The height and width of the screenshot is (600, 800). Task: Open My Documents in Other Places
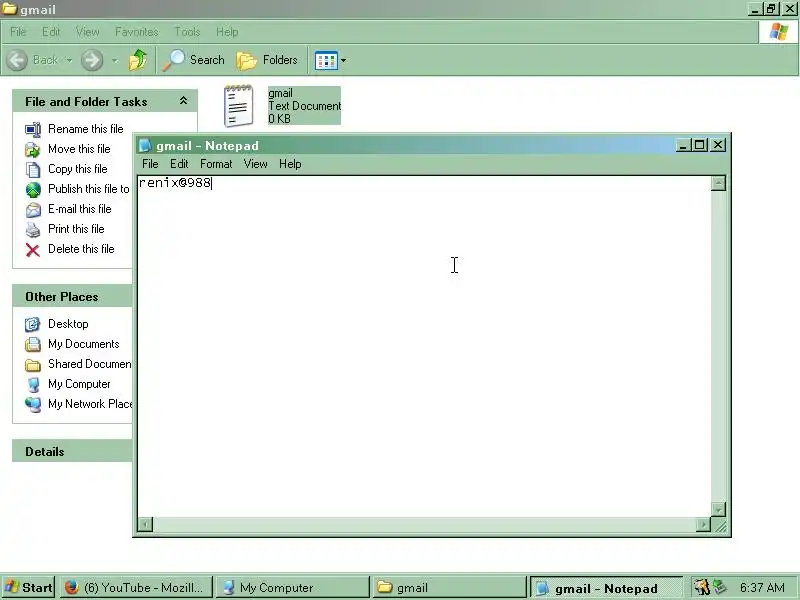pyautogui.click(x=84, y=344)
